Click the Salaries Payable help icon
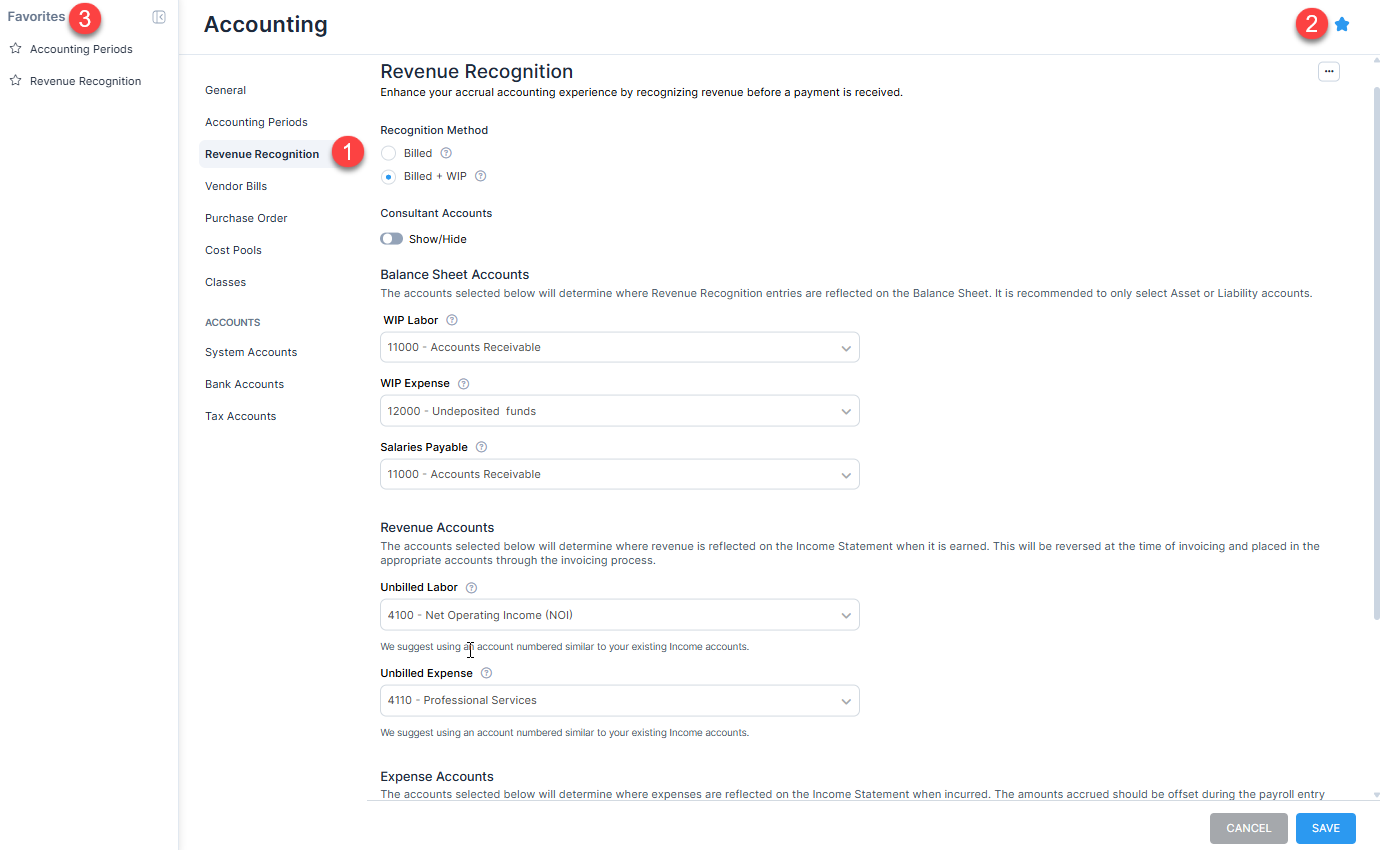Viewport: 1380px width, 850px height. point(481,446)
